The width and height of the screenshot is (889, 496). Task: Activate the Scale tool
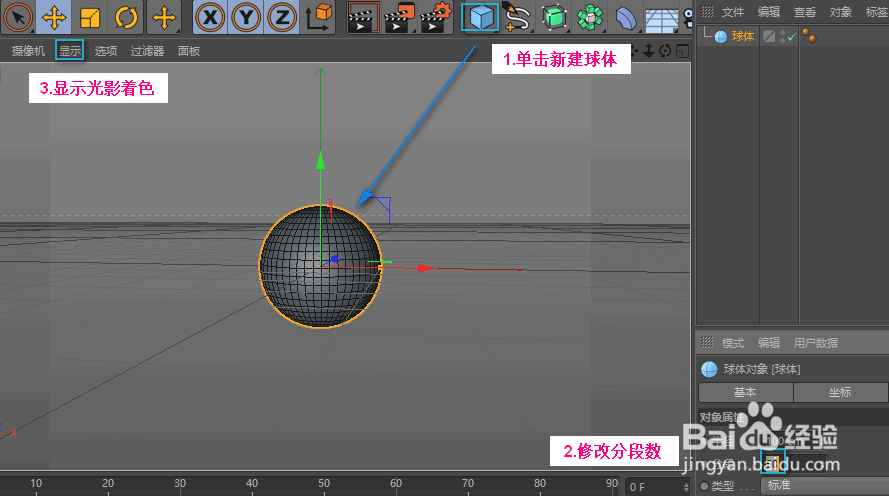pyautogui.click(x=90, y=17)
